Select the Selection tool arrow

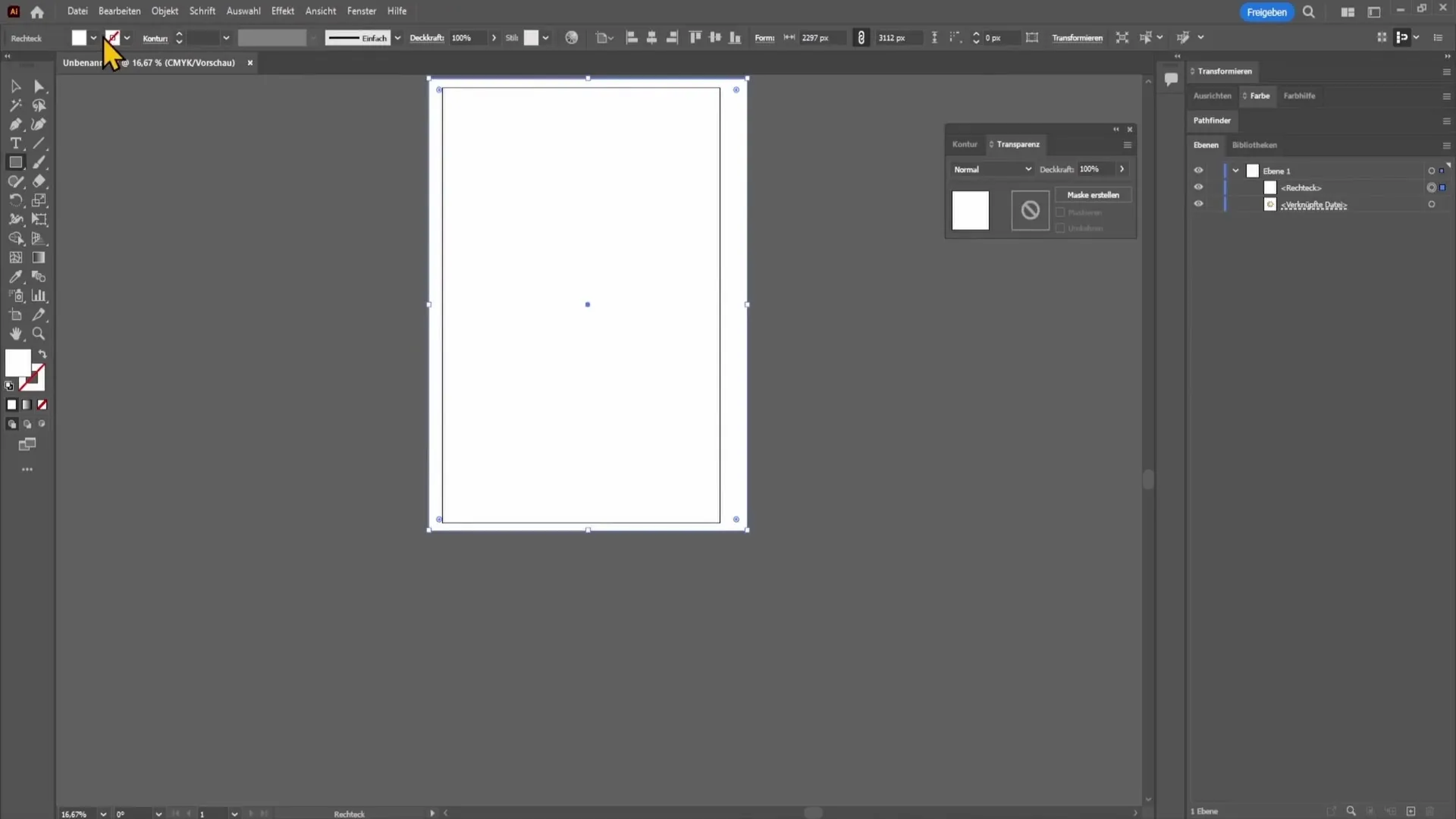(15, 86)
